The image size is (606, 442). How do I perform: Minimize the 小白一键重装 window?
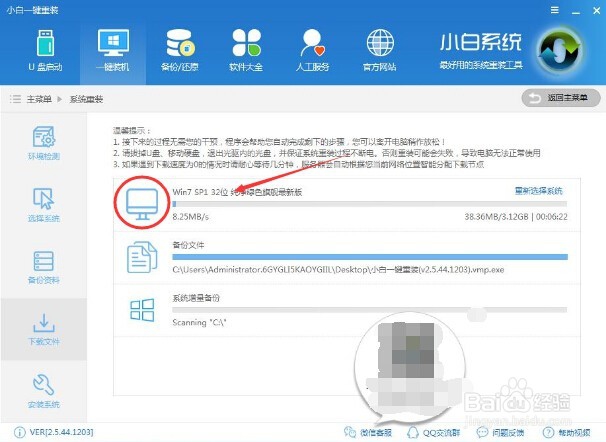[576, 11]
